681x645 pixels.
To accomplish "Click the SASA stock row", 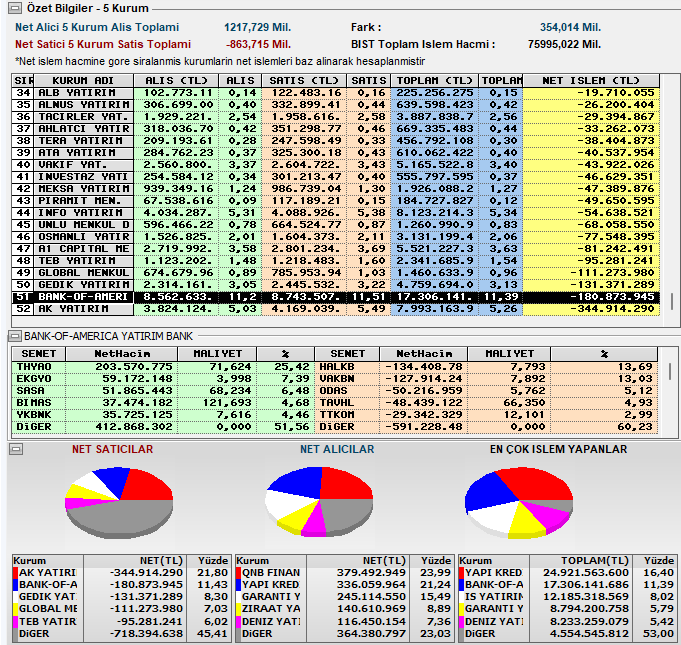I will 163,391.
